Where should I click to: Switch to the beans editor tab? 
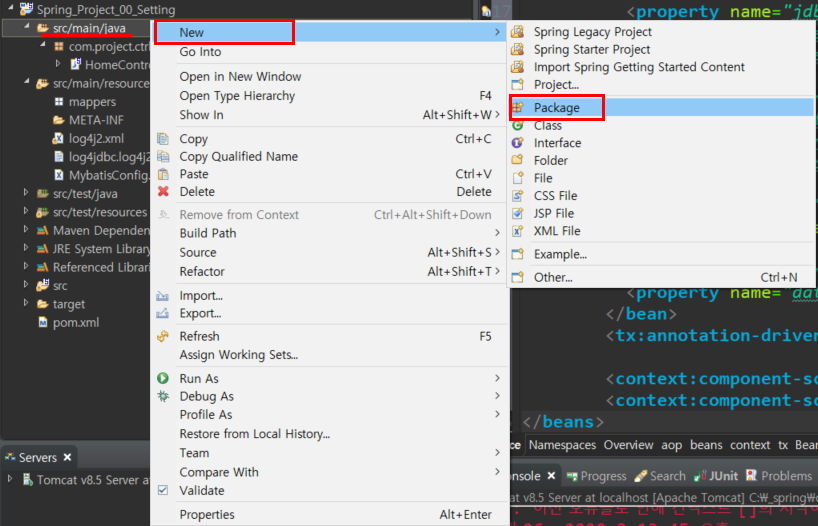pyautogui.click(x=706, y=445)
